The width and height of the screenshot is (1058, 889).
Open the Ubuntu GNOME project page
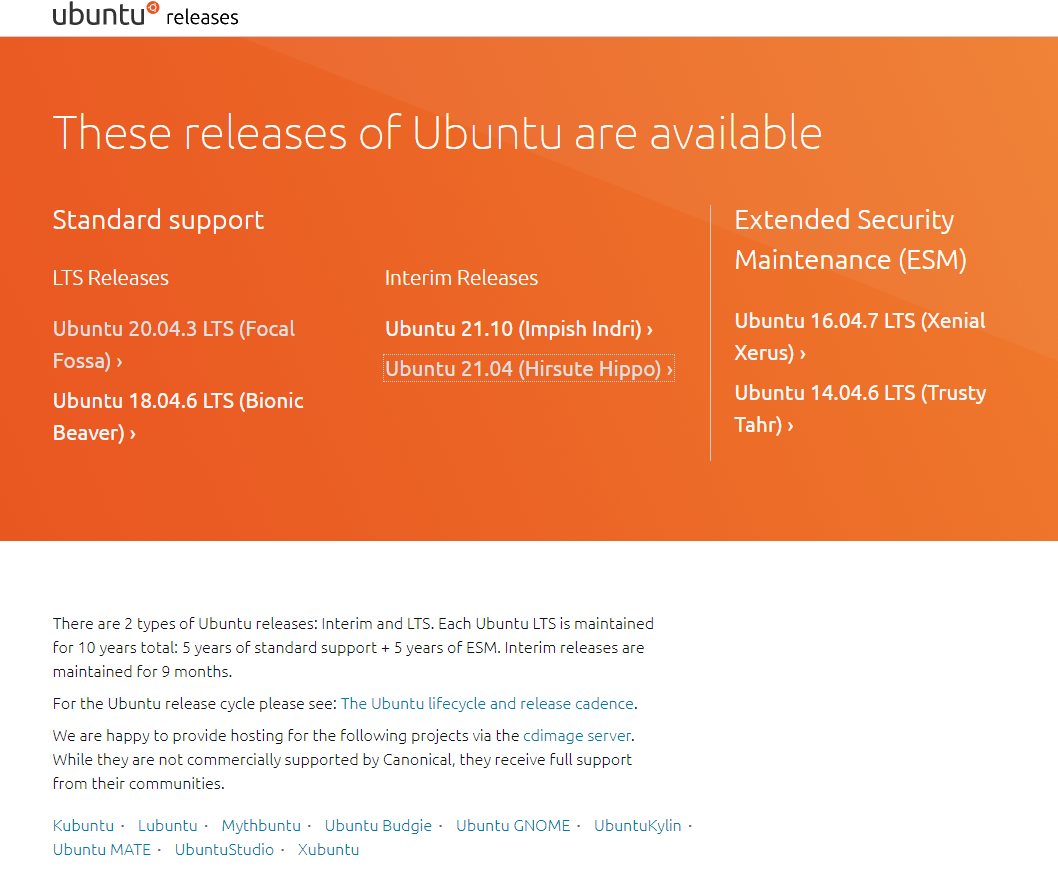[x=513, y=825]
